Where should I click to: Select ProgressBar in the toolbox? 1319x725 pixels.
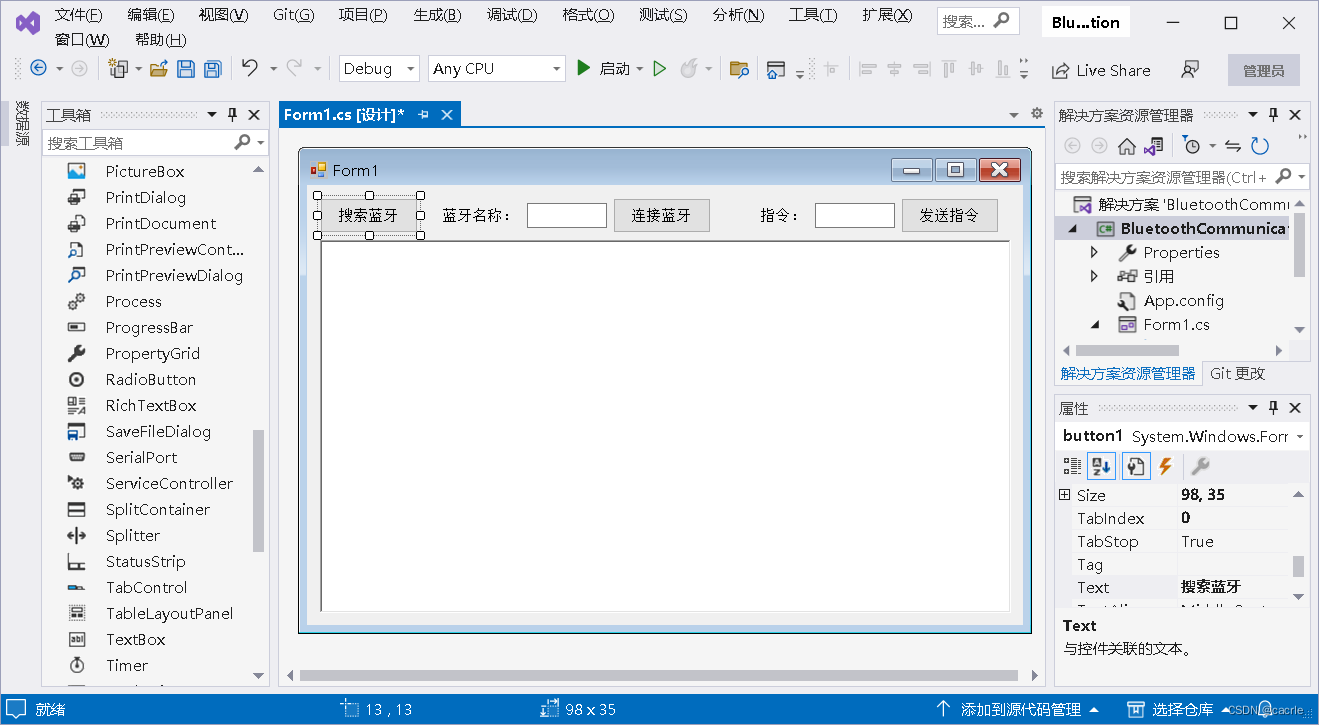coord(149,327)
